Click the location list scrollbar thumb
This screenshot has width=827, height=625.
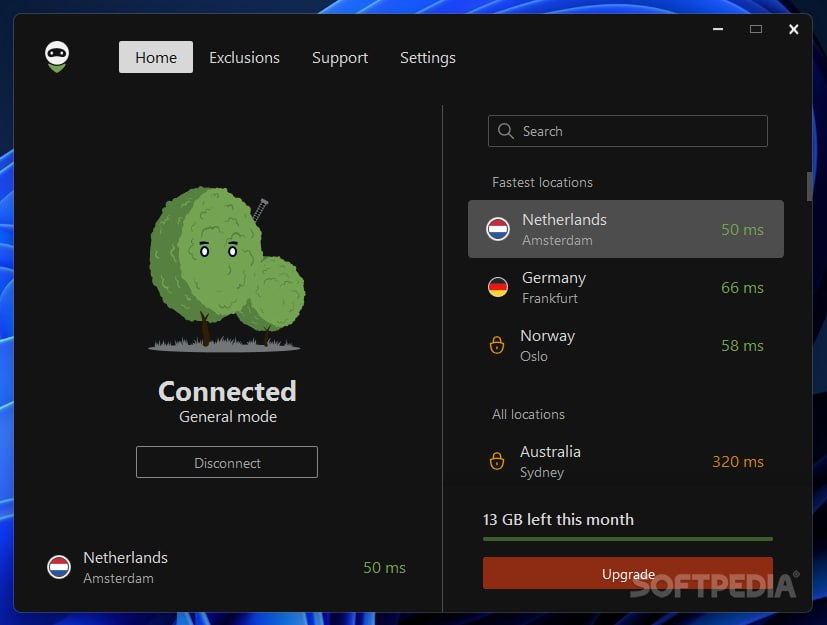809,186
